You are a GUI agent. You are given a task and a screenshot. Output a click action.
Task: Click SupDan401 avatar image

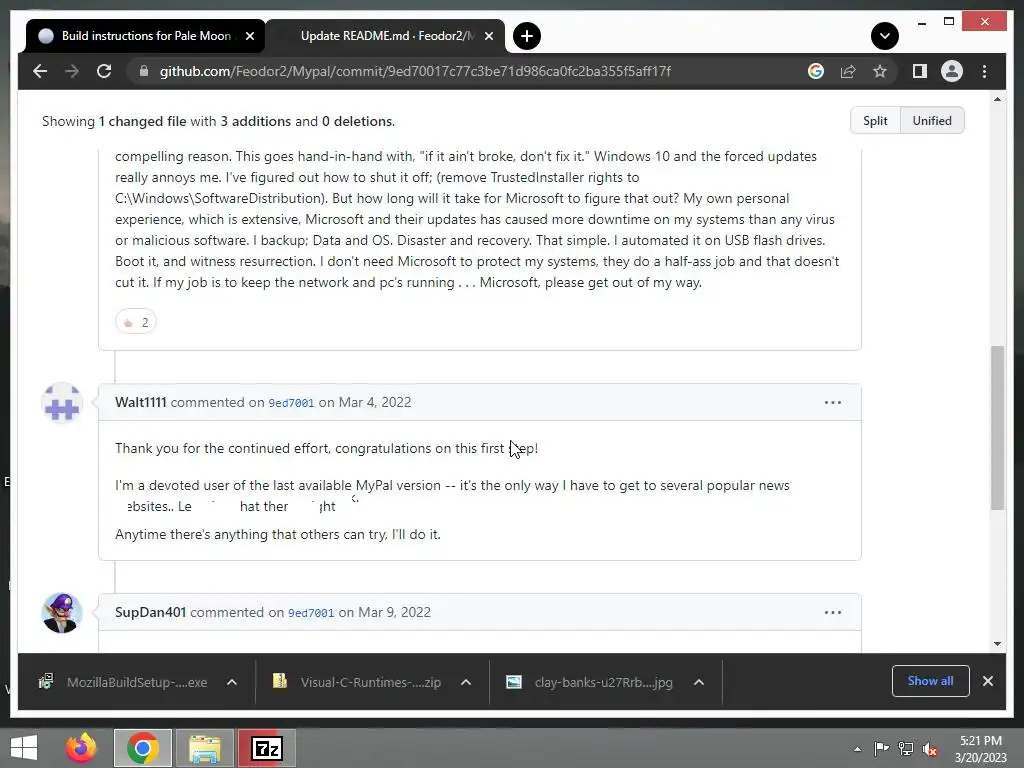(x=62, y=613)
